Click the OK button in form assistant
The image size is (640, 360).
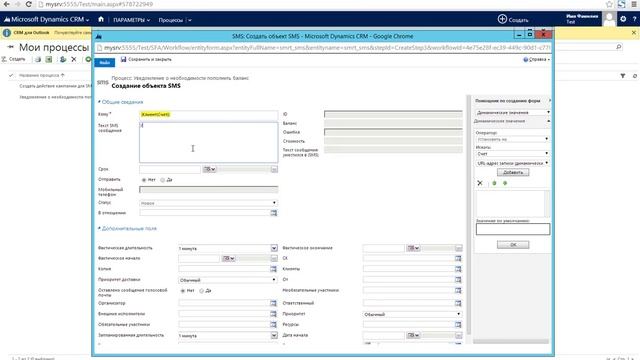click(x=513, y=244)
